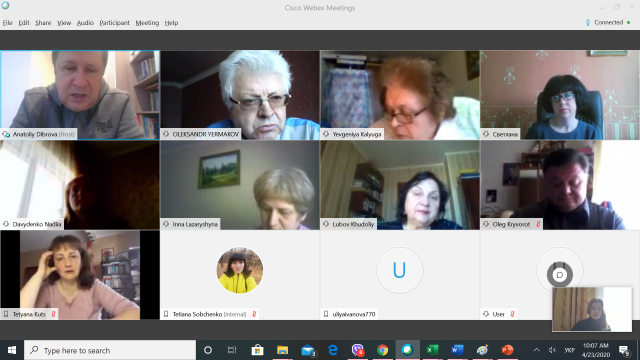640x360 pixels.
Task: Click audio icon beside OLEKSANDR YERMAKOV name
Action: point(166,134)
